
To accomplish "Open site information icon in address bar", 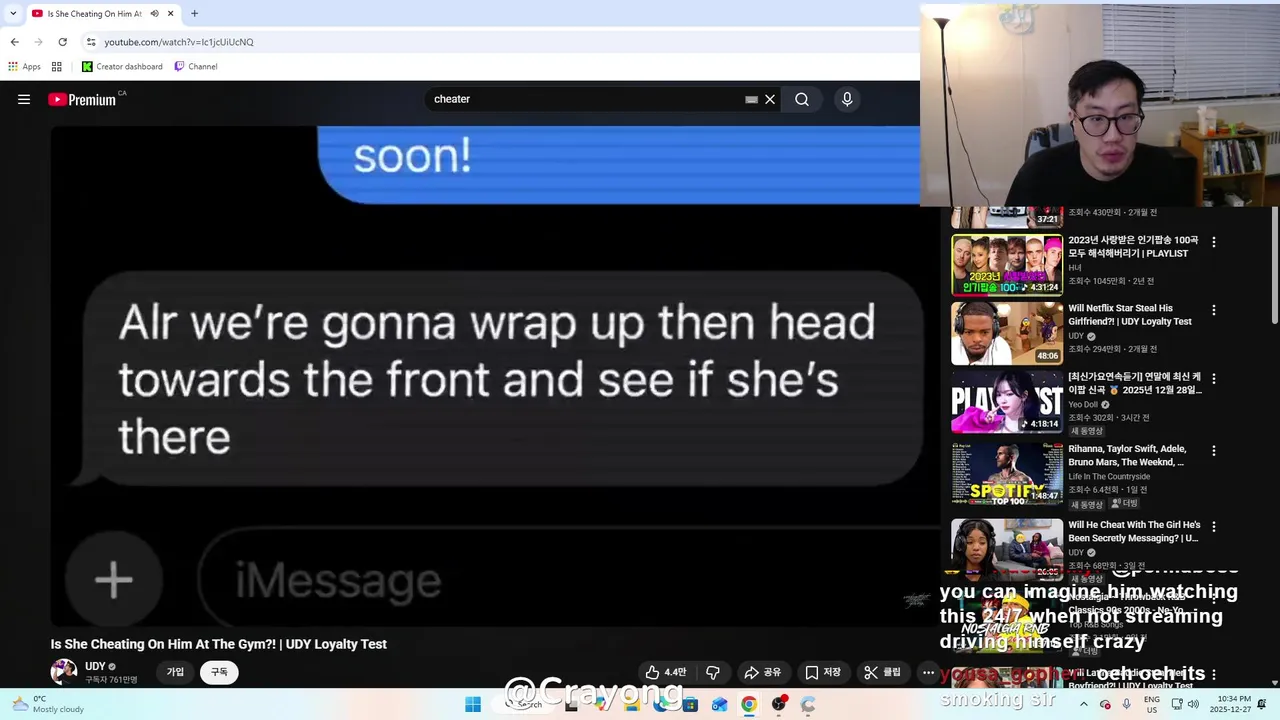I will [x=91, y=42].
